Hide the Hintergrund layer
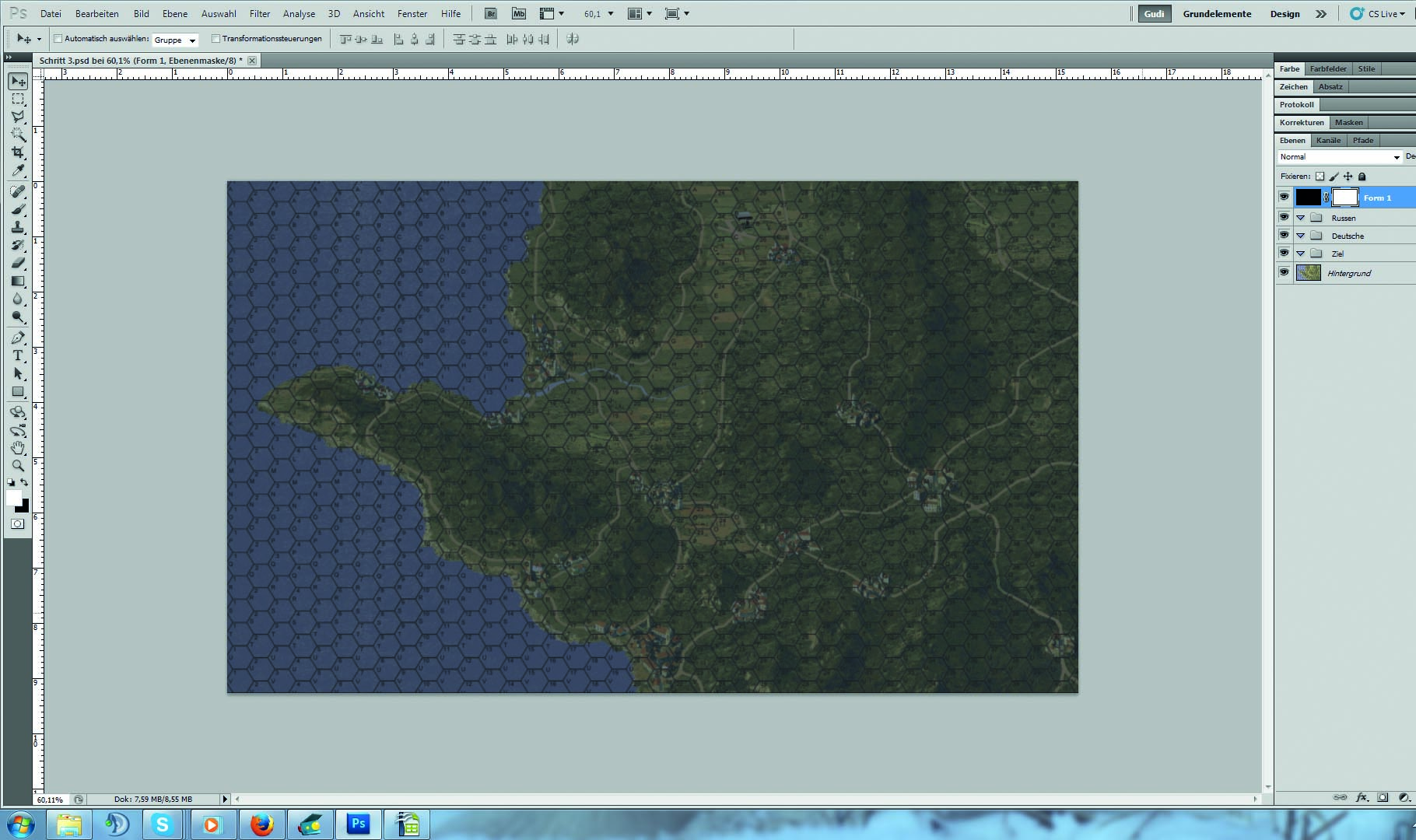Viewport: 1416px width, 840px height. (1284, 272)
